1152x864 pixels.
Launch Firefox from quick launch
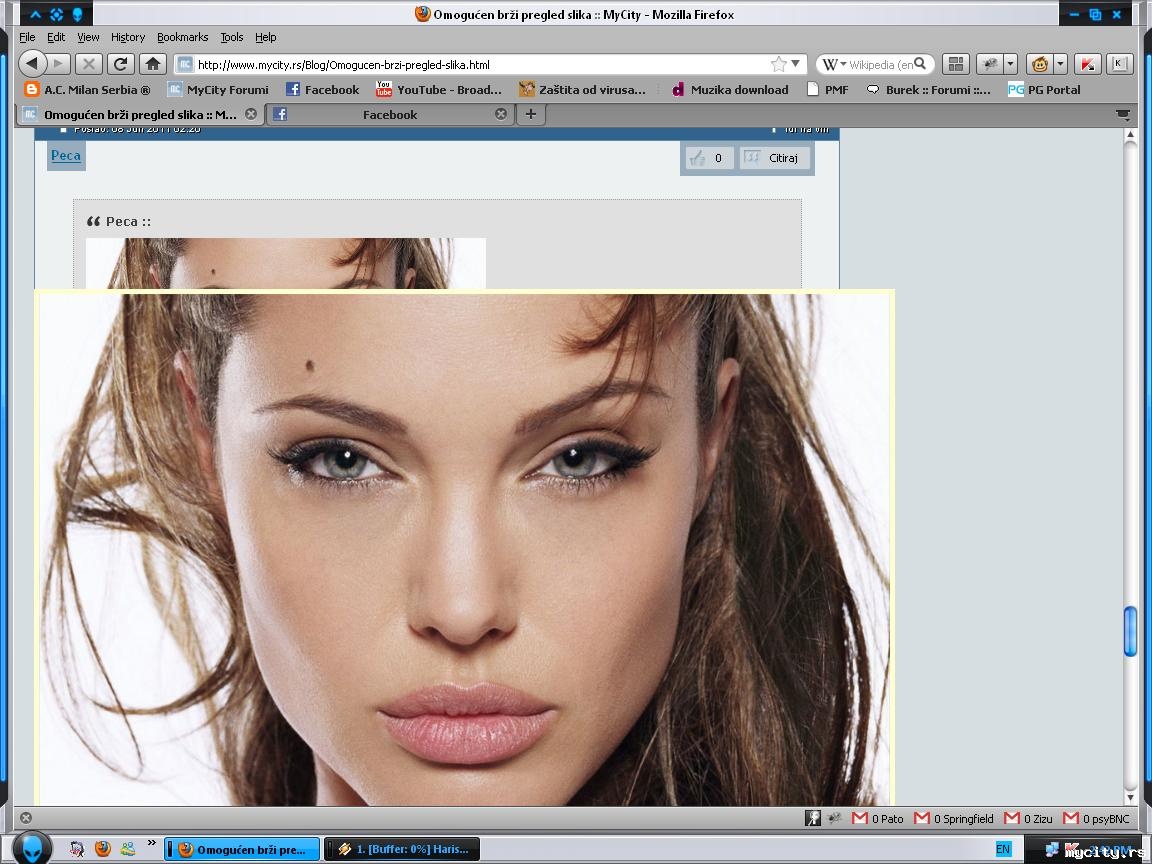[102, 849]
